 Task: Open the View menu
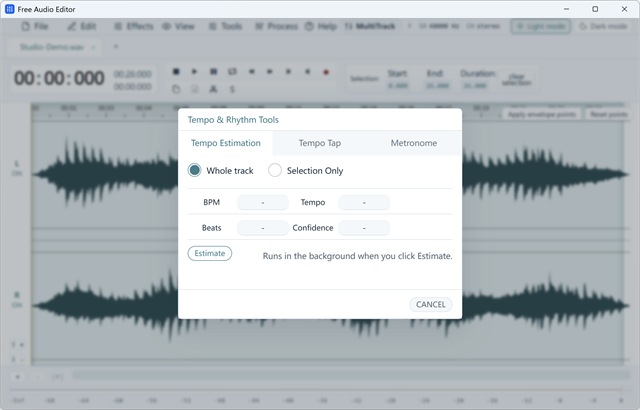coord(178,27)
